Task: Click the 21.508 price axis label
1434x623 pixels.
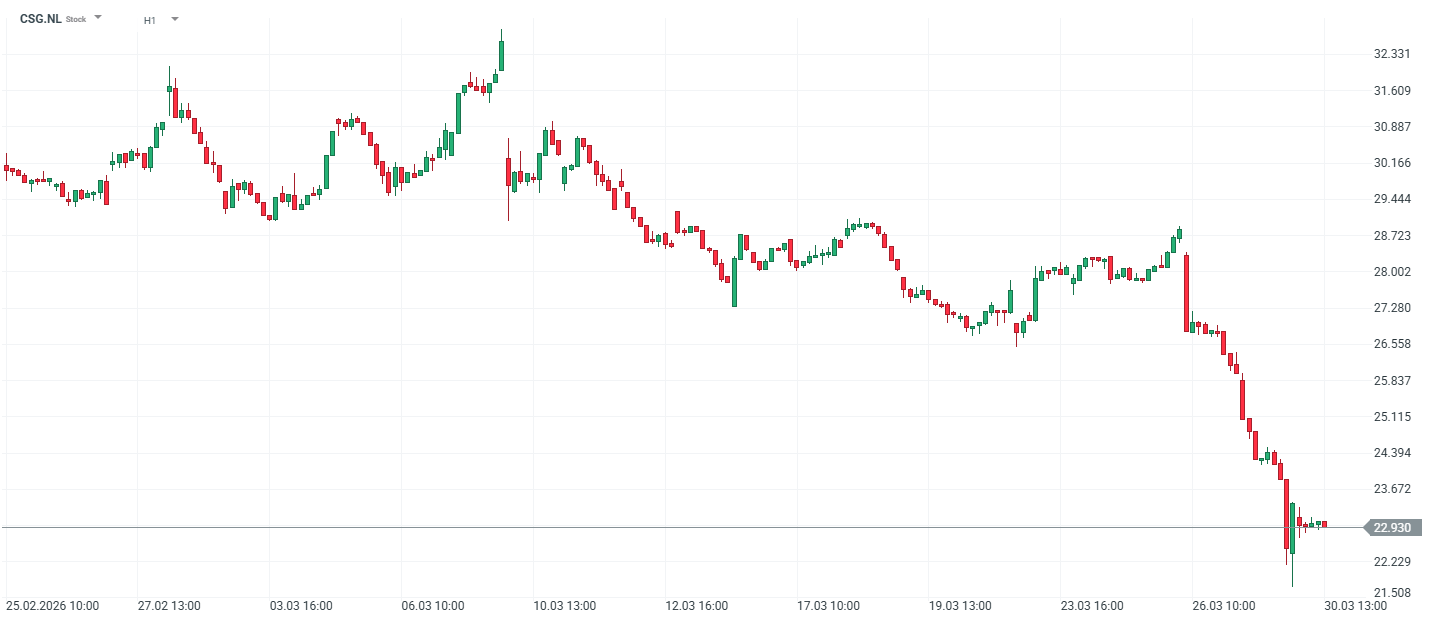Action: [1391, 593]
